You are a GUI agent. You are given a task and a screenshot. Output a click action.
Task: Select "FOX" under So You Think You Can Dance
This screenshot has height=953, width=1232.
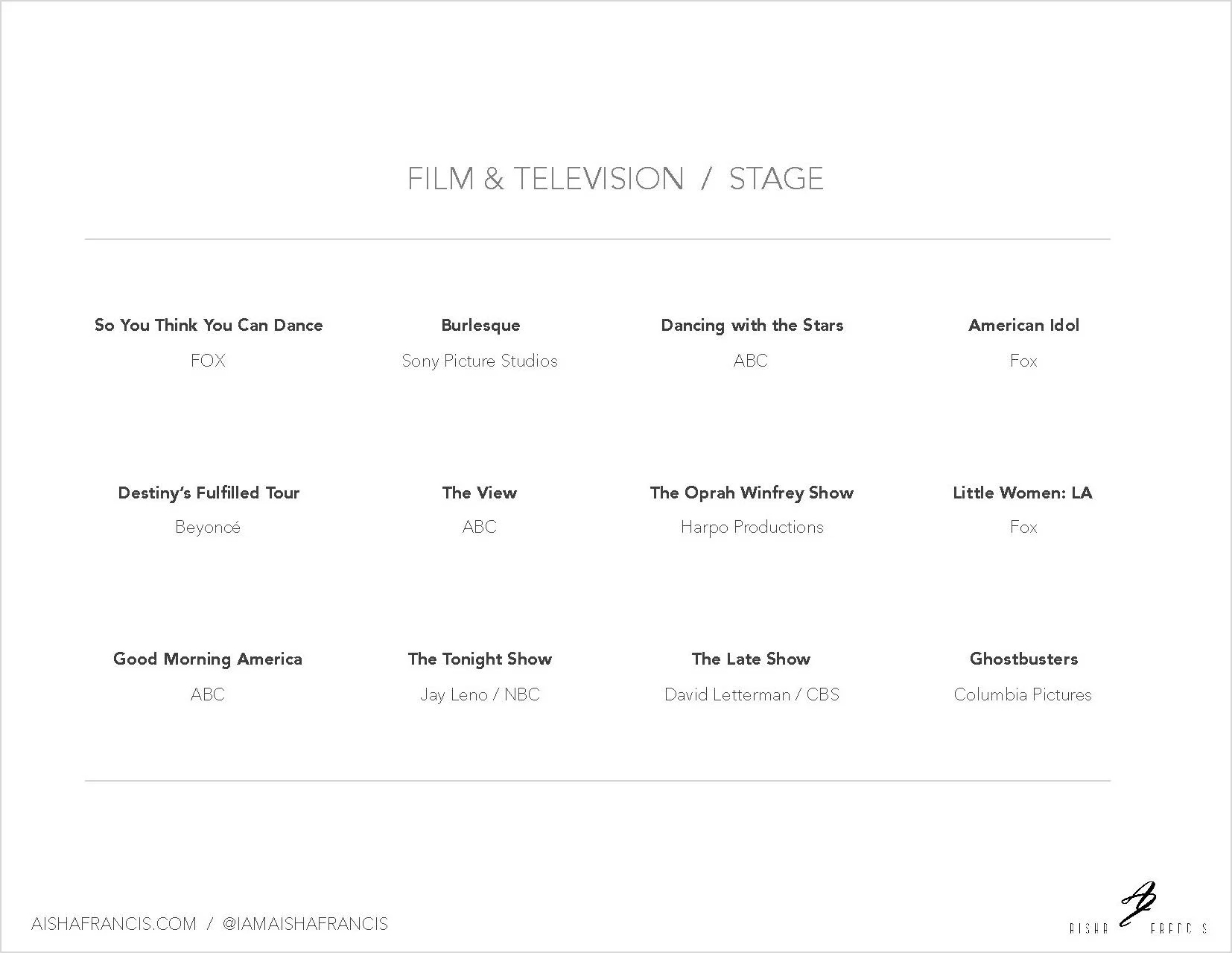pyautogui.click(x=208, y=361)
